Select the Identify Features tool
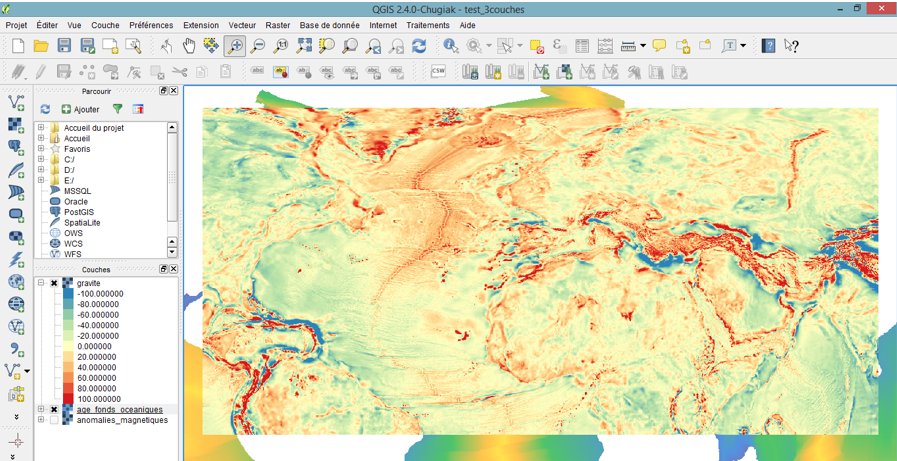Viewport: 897px width, 461px height. pos(451,46)
